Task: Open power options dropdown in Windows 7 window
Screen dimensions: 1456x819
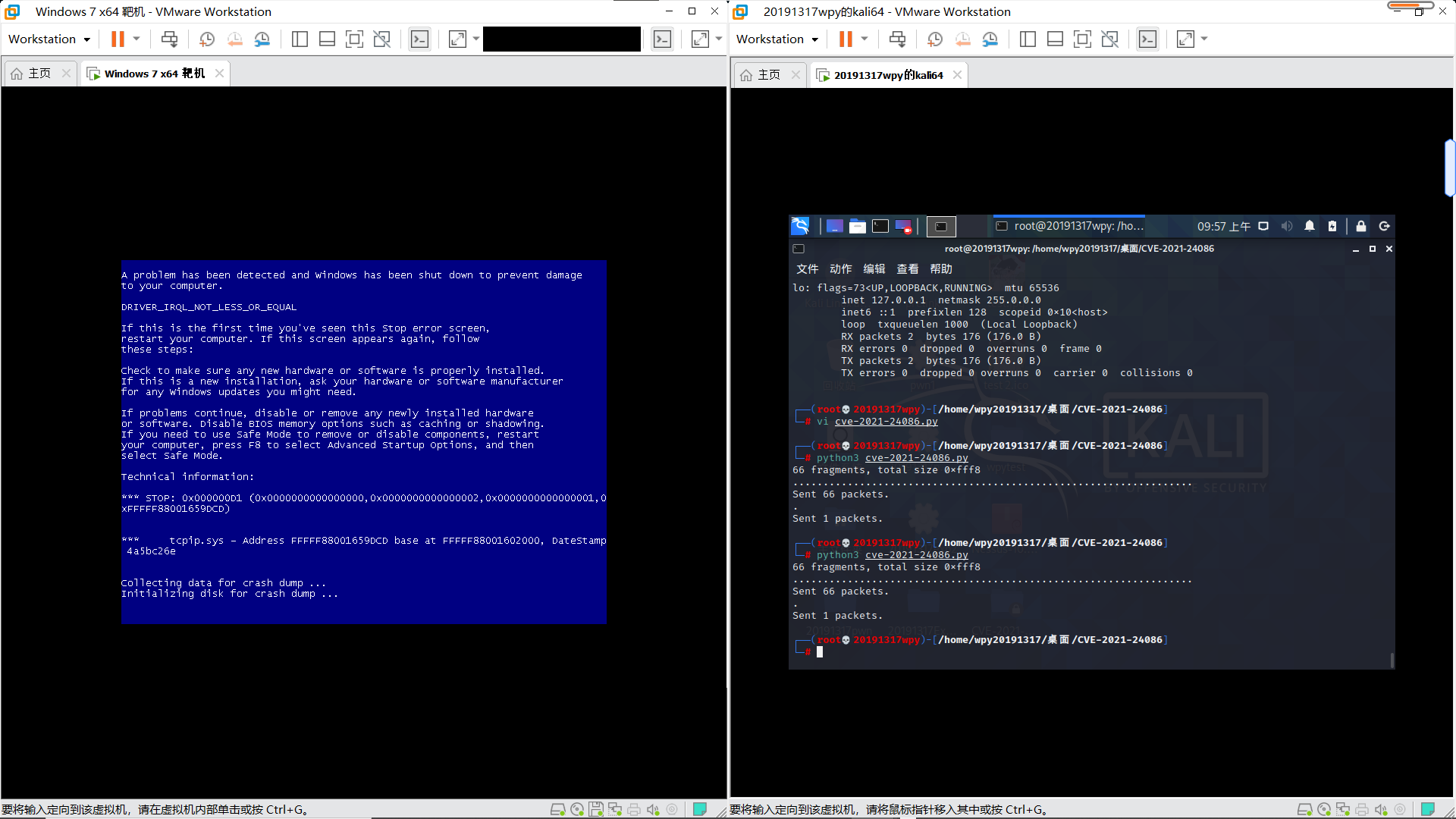Action: [136, 39]
